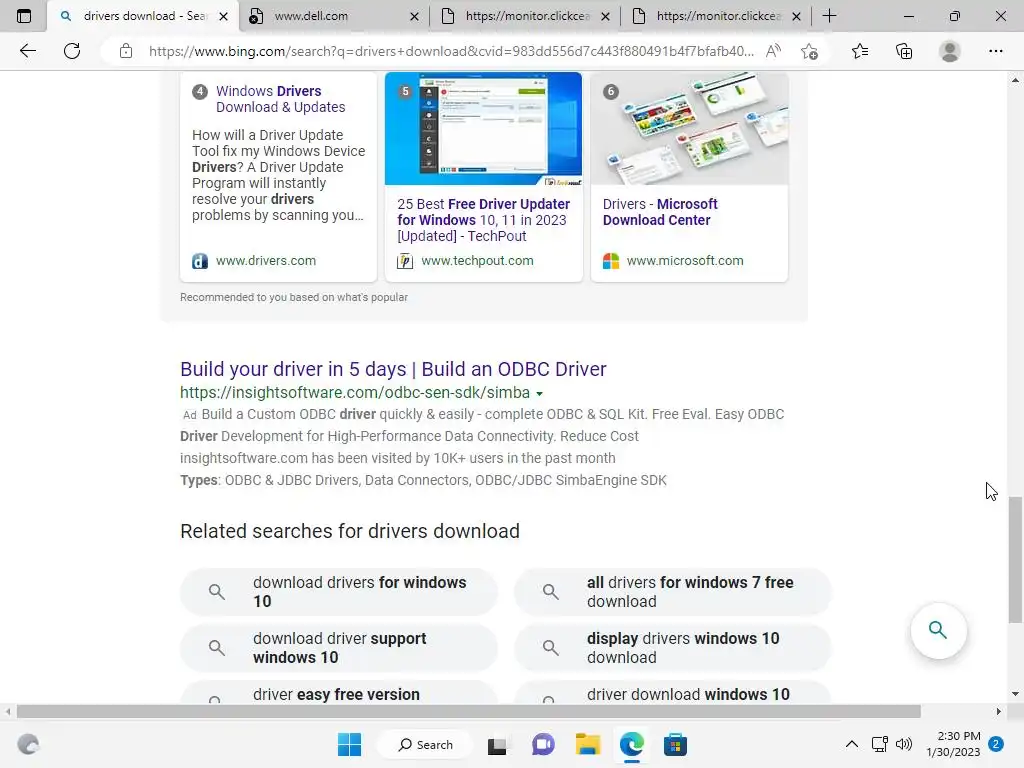This screenshot has height=768, width=1024.
Task: Open the Microsoft Download Center thumbnail image
Action: tap(689, 129)
